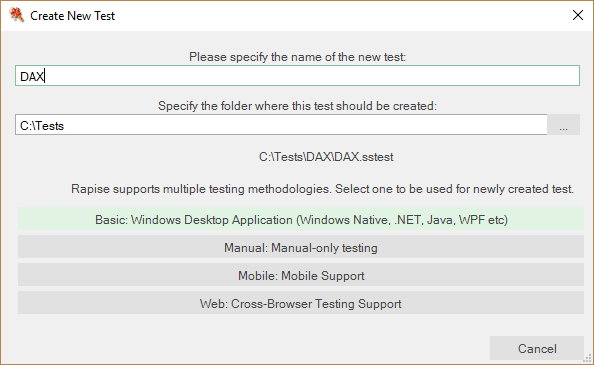Click the Rapise supports multiple methodologies text

click(322, 189)
